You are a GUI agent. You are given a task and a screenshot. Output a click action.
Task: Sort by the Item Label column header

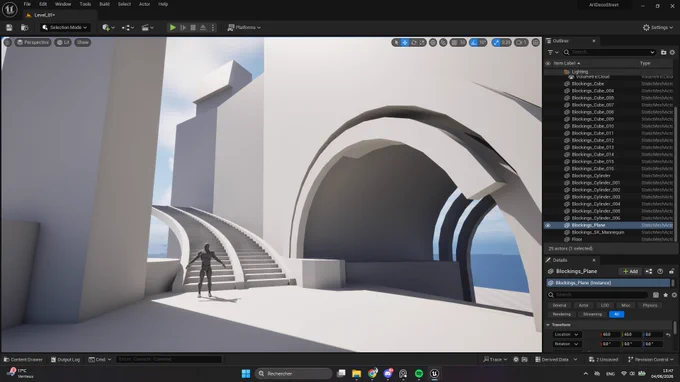566,63
